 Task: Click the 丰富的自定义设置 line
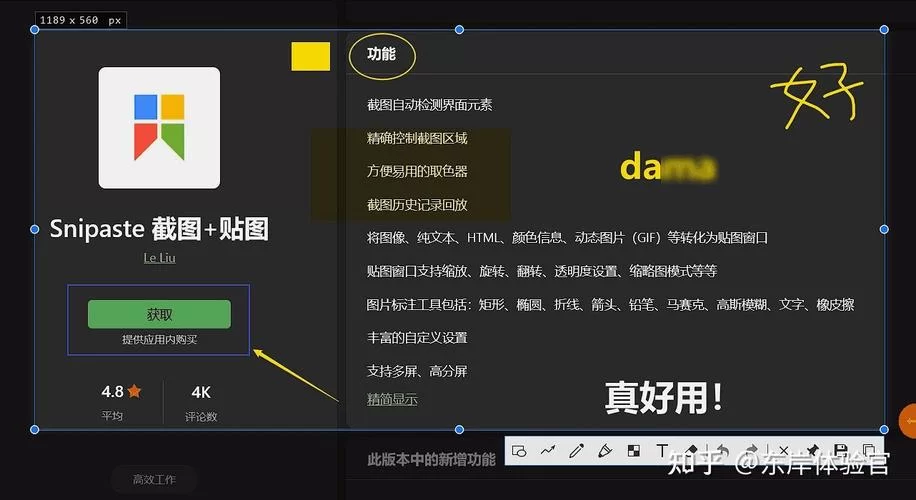coord(417,338)
